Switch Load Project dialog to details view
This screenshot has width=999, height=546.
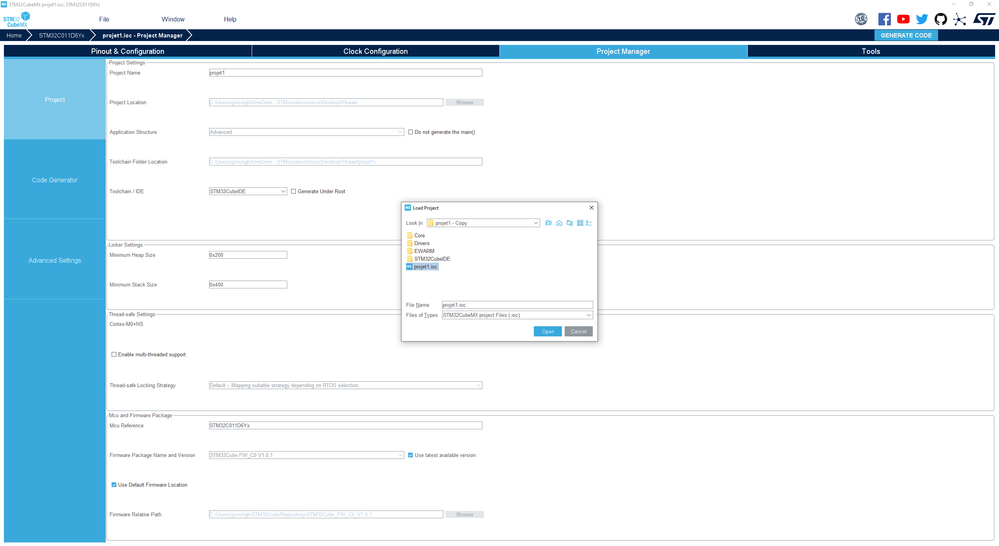coord(589,223)
